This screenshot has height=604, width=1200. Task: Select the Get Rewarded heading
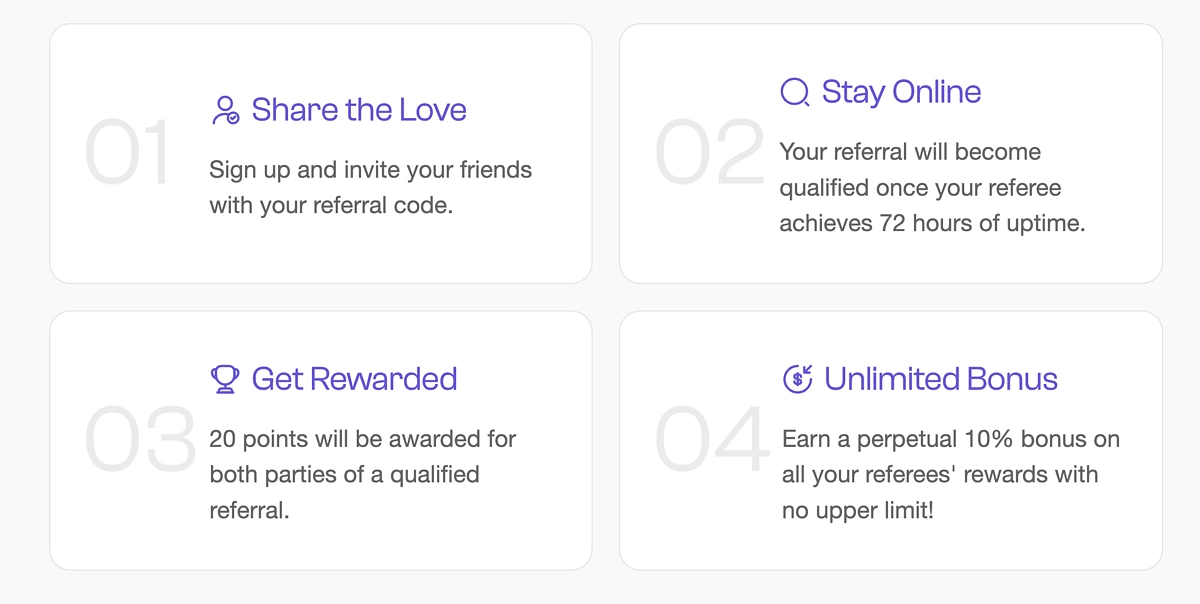tap(354, 379)
